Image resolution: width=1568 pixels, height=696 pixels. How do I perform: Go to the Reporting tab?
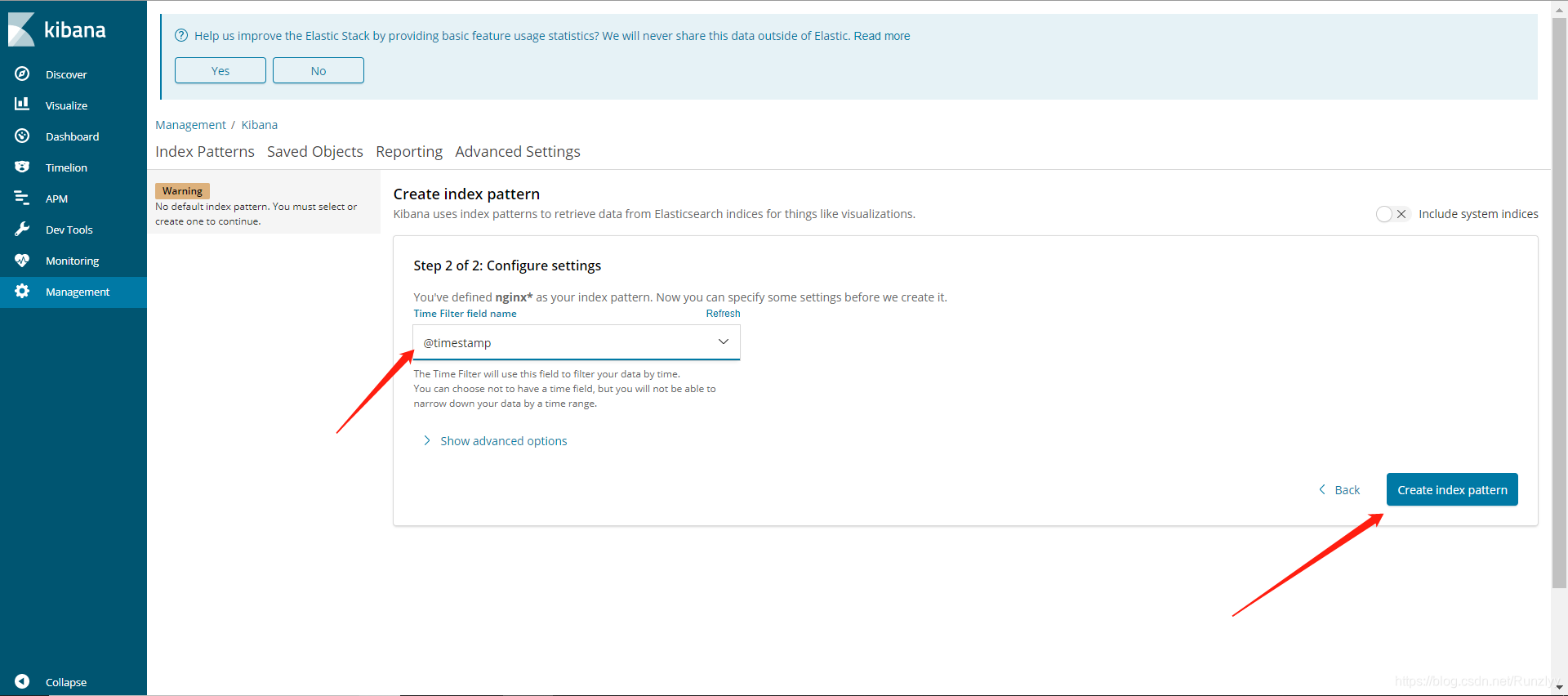(x=409, y=152)
